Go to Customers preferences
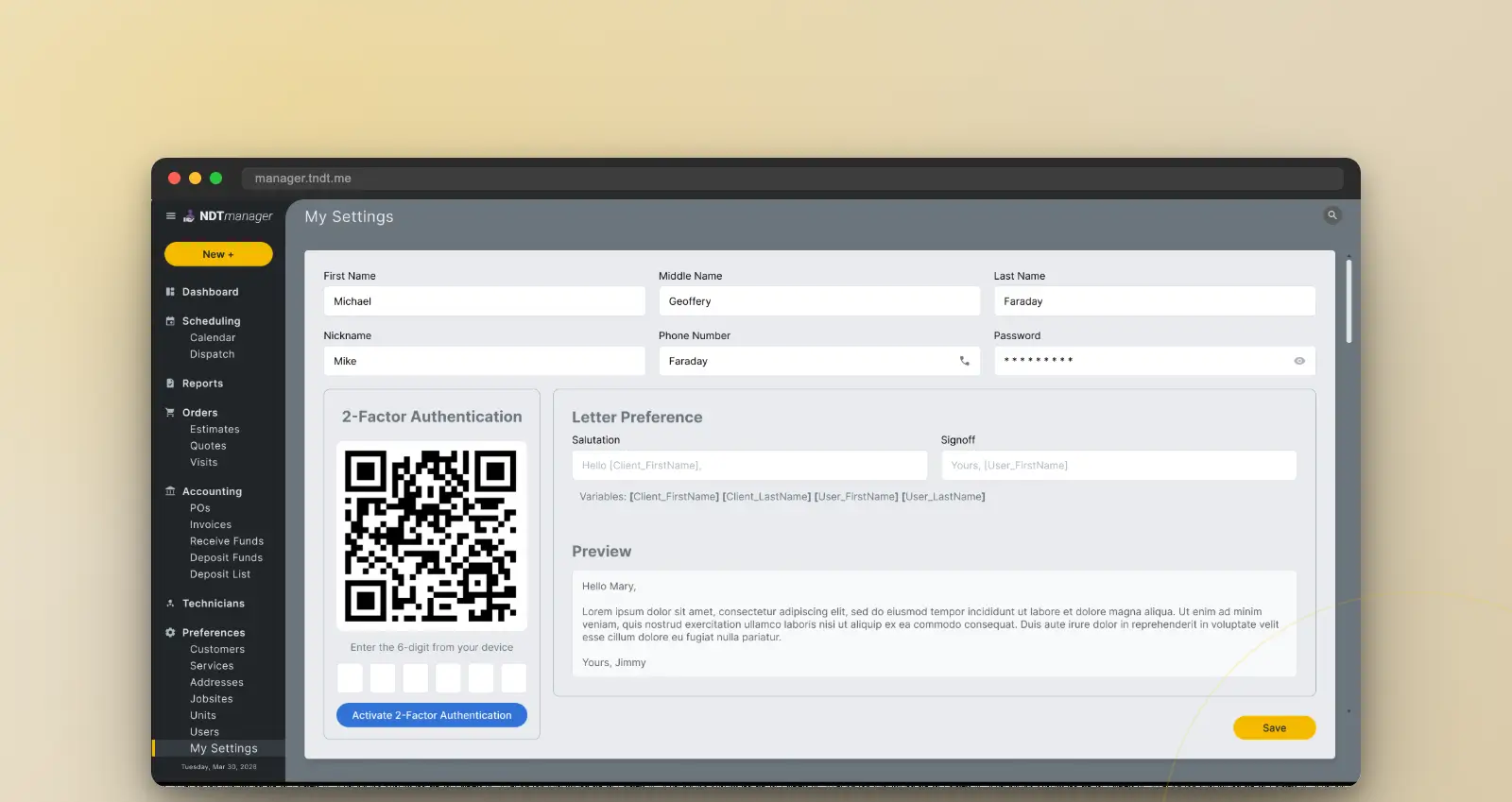This screenshot has height=802, width=1512. click(216, 650)
